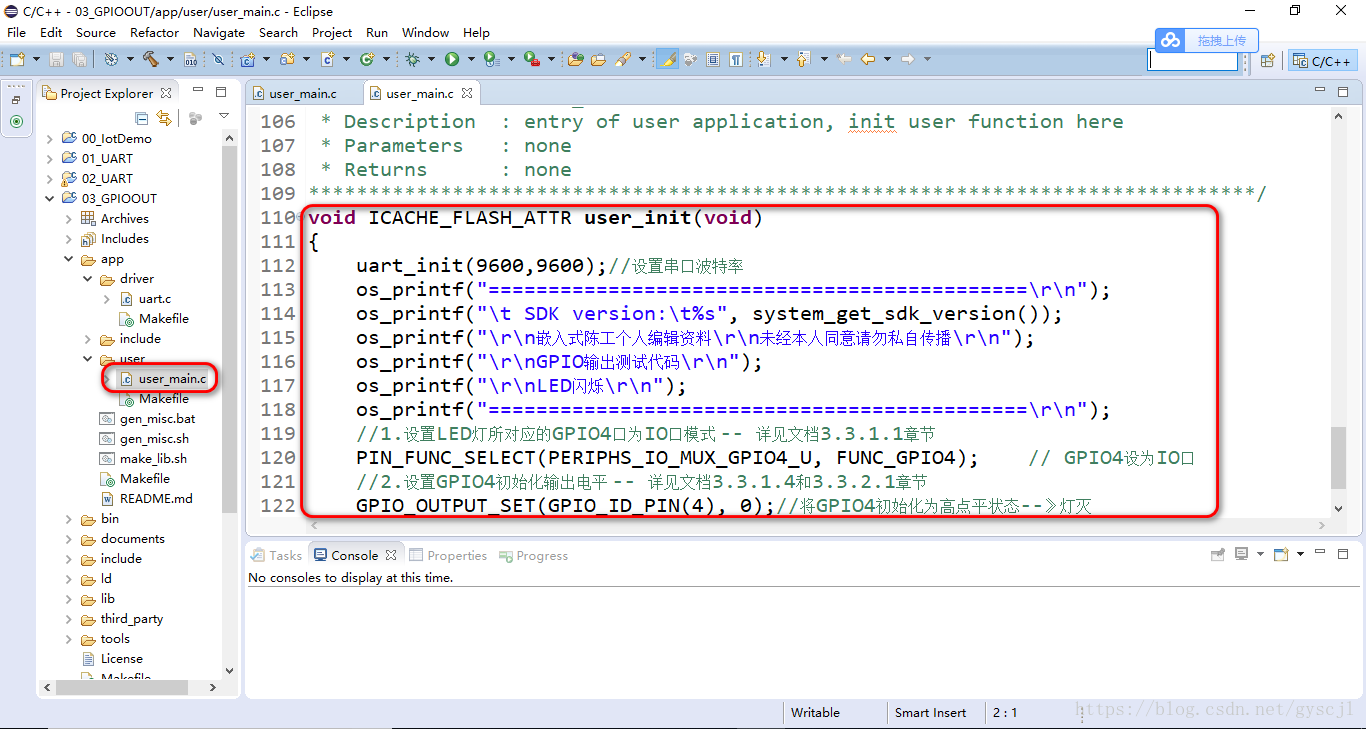Image resolution: width=1366 pixels, height=729 pixels.
Task: Toggle Link with Editor in Project Explorer
Action: pyautogui.click(x=164, y=119)
